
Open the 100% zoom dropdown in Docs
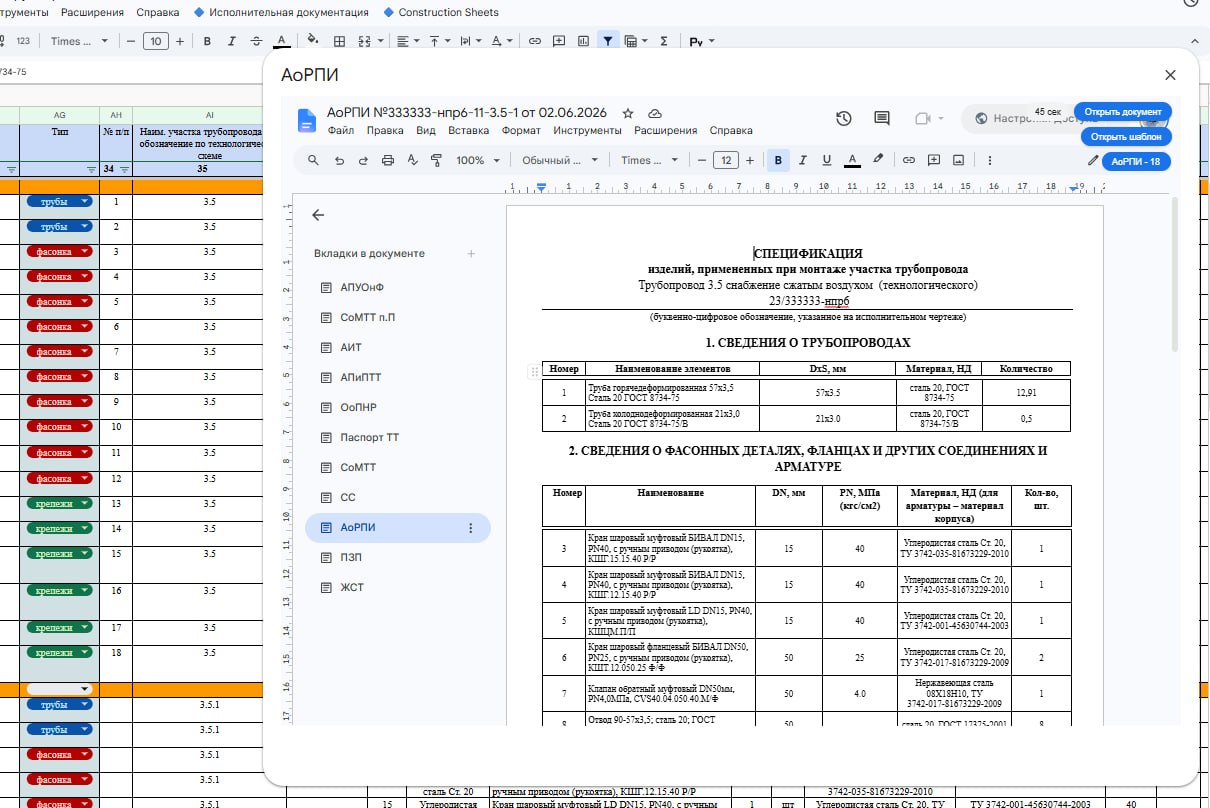[x=478, y=160]
